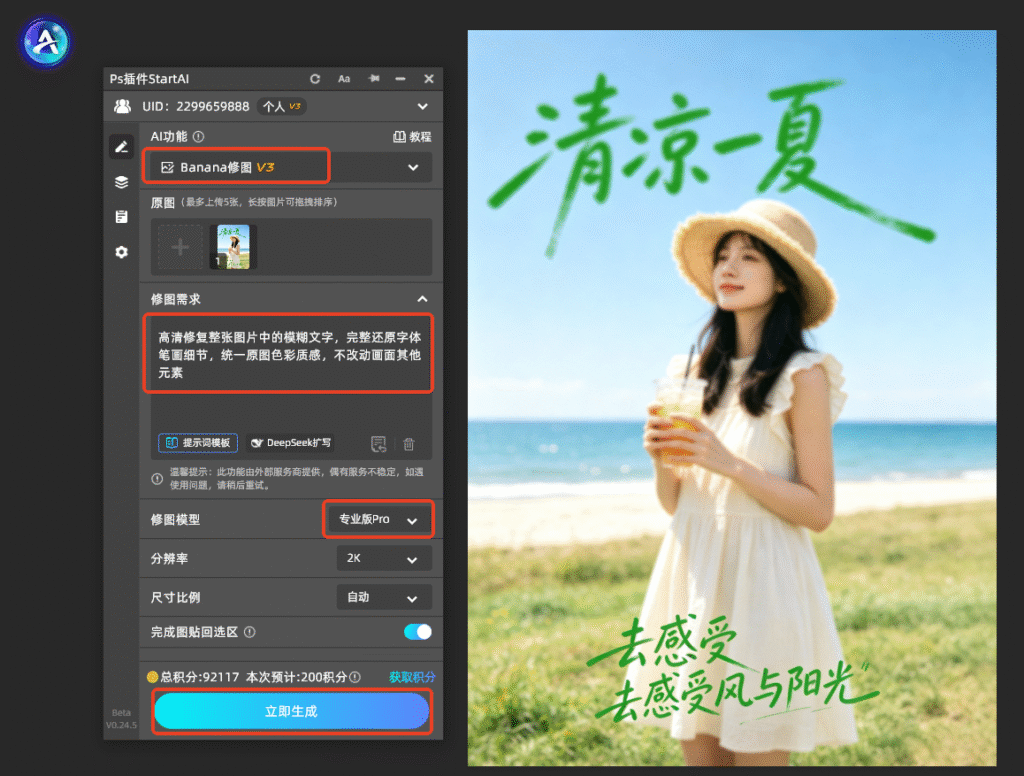Collapse the 修图需求 section chevron
Image resolution: width=1024 pixels, height=776 pixels.
pos(423,299)
